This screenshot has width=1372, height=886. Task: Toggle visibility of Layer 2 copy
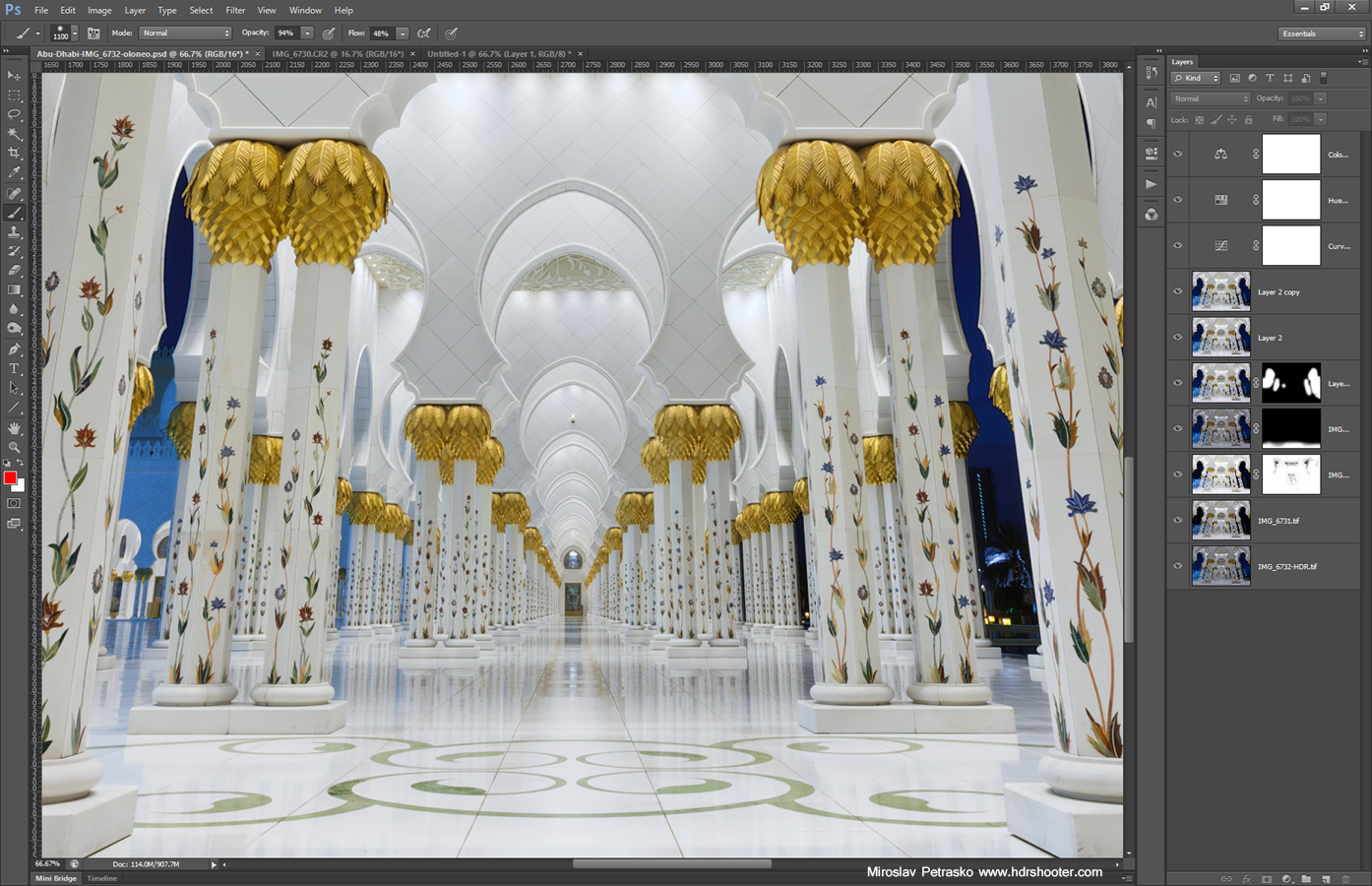1177,291
